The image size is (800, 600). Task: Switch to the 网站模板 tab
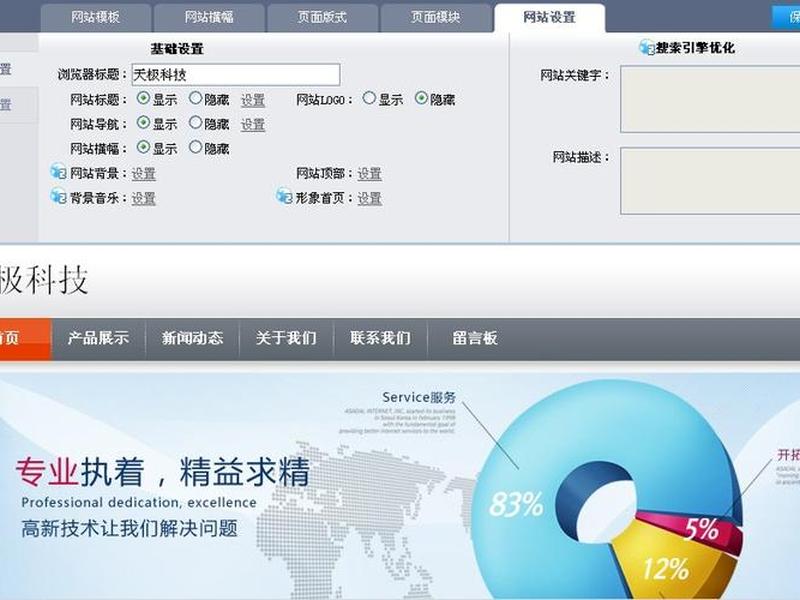pos(95,18)
